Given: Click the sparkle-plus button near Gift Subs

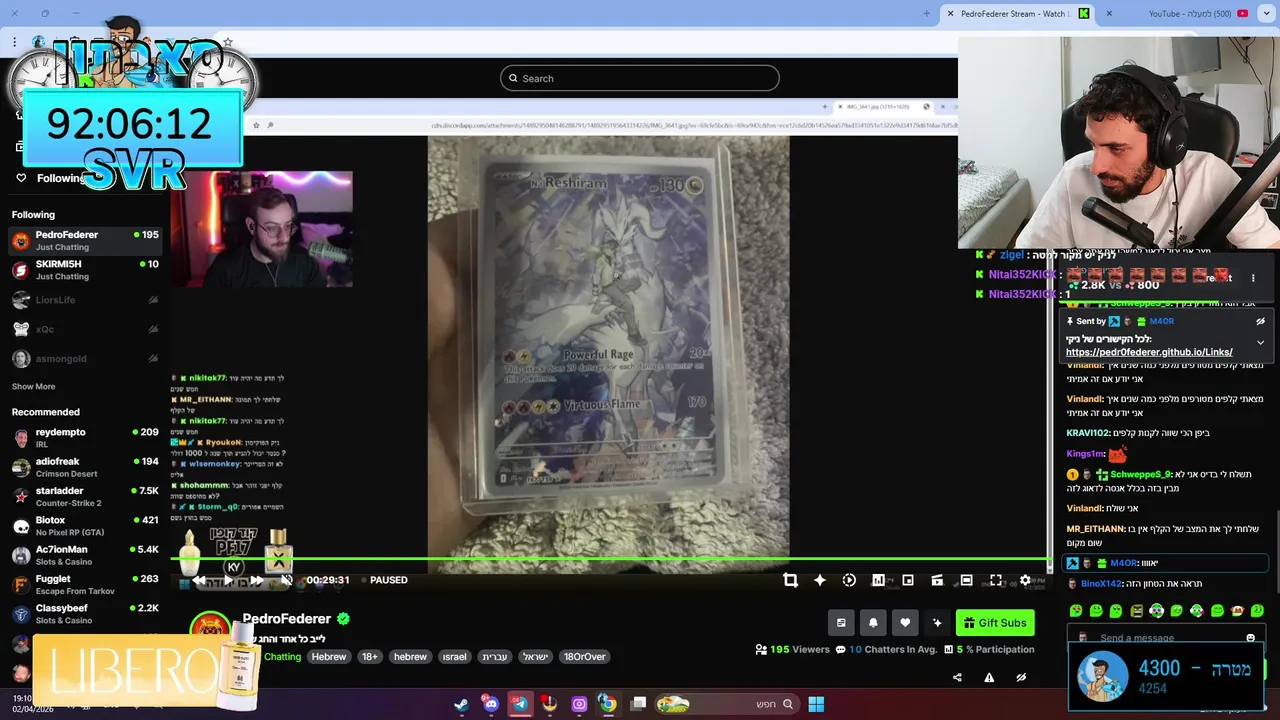Looking at the screenshot, I should (x=937, y=623).
